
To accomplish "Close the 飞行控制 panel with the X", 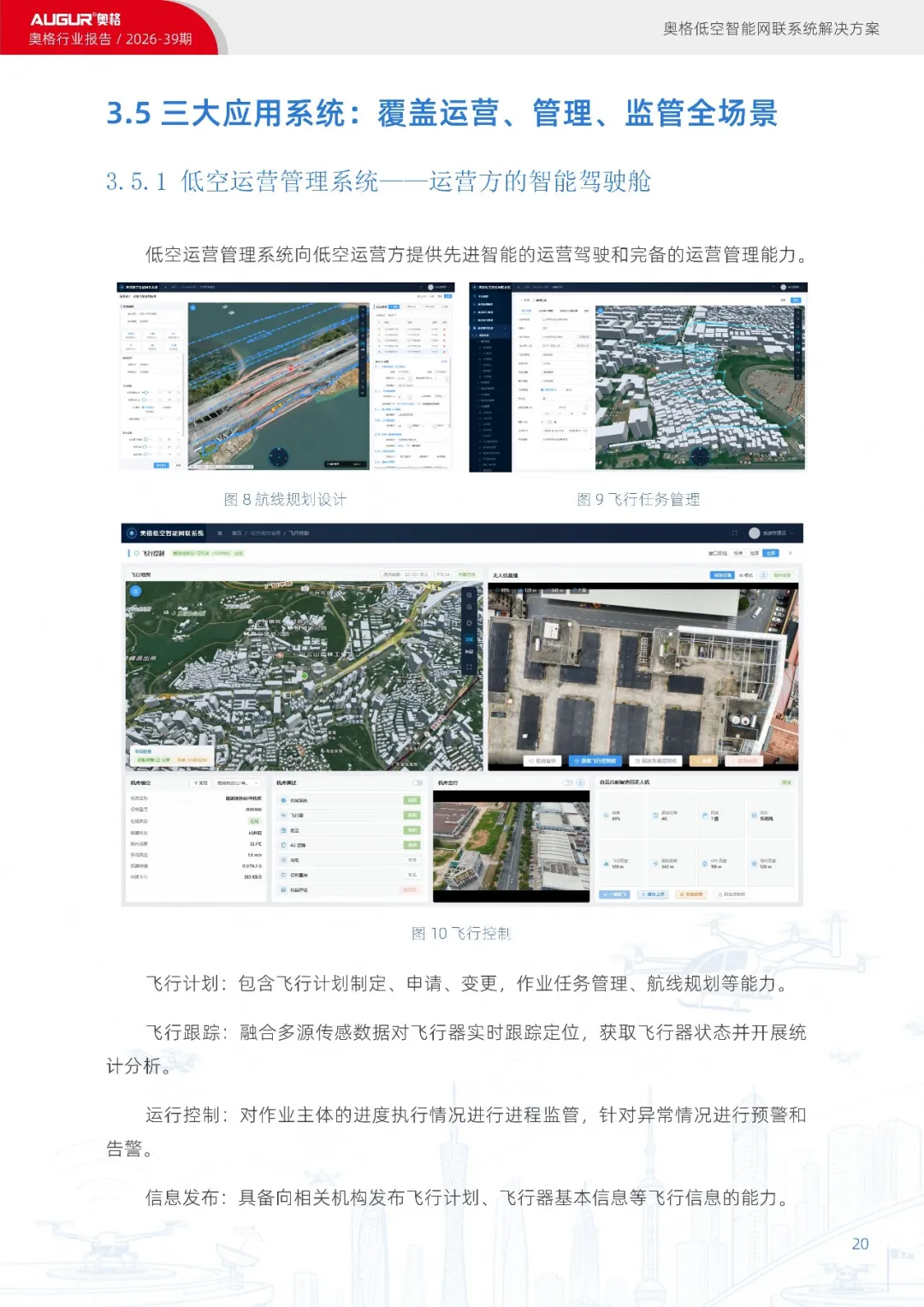I will (791, 554).
